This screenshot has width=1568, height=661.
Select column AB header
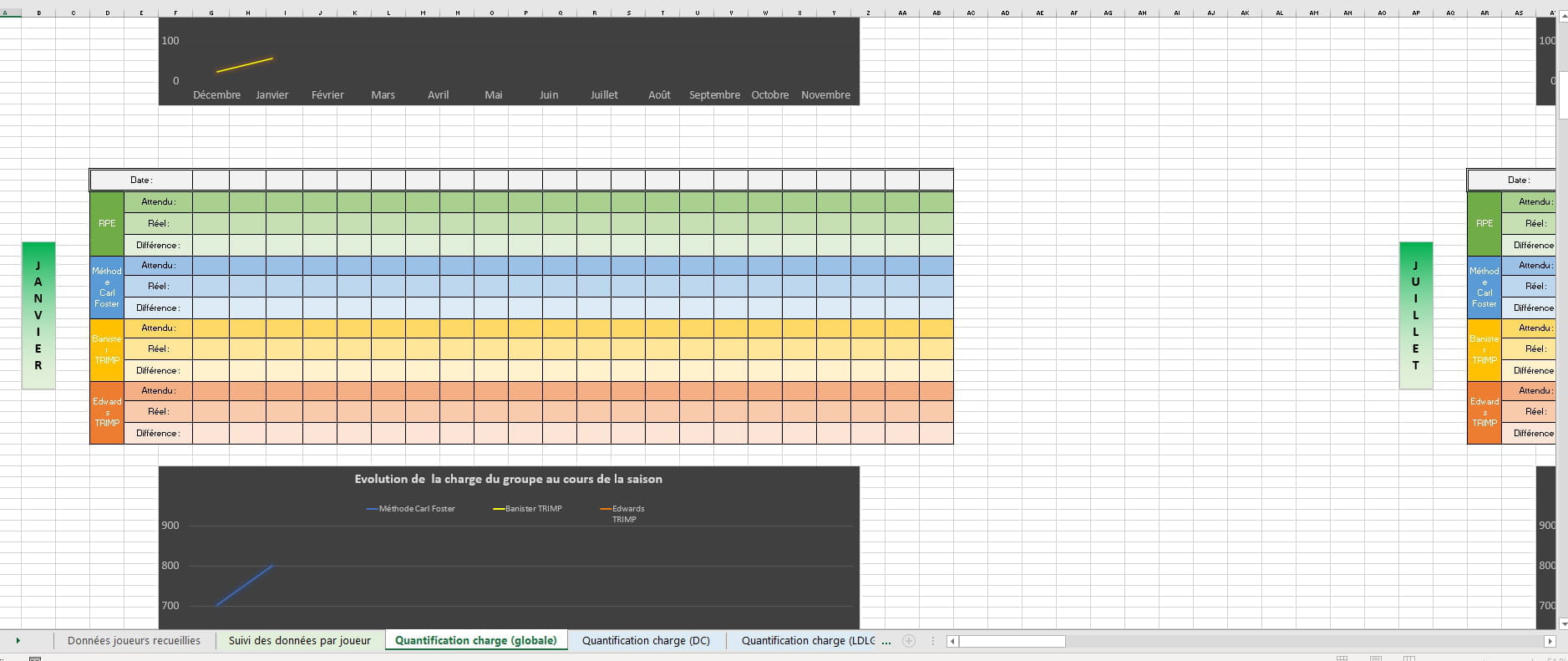coord(936,13)
